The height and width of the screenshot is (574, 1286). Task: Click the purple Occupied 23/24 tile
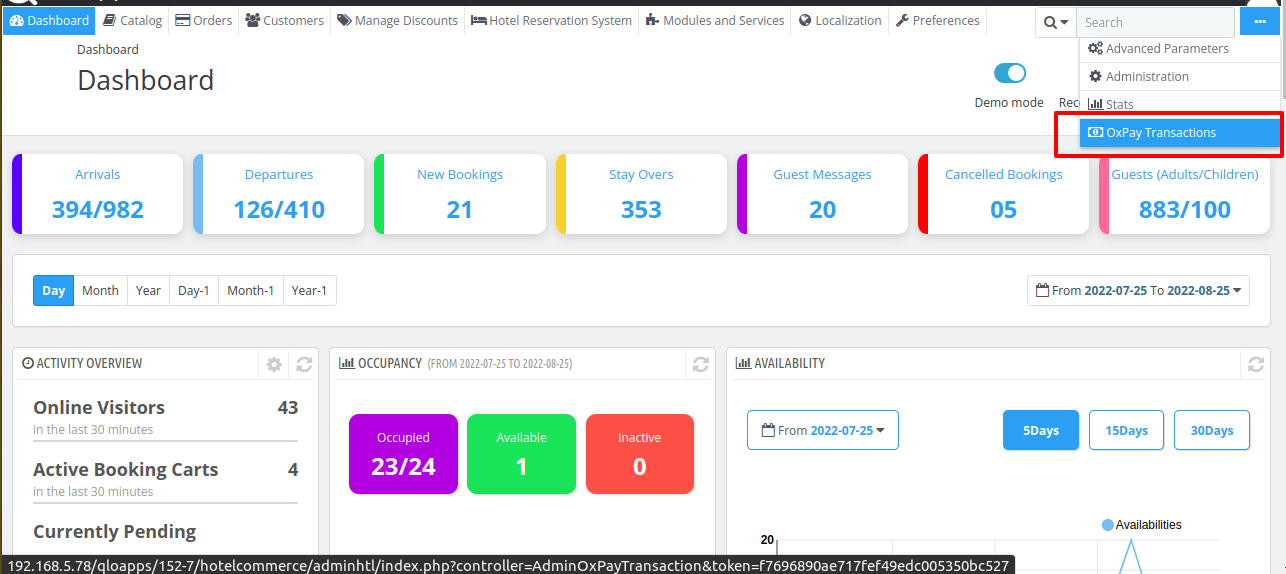point(403,454)
